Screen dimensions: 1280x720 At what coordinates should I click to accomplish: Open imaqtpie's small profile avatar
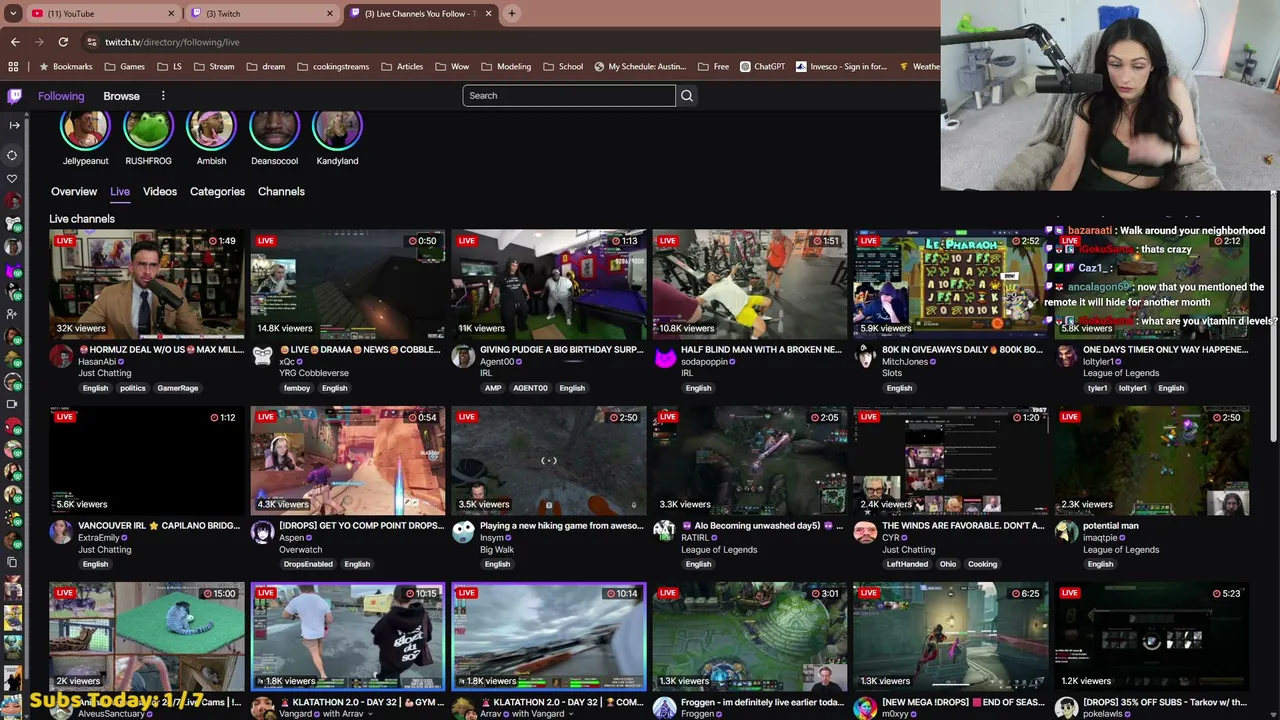pos(1066,534)
